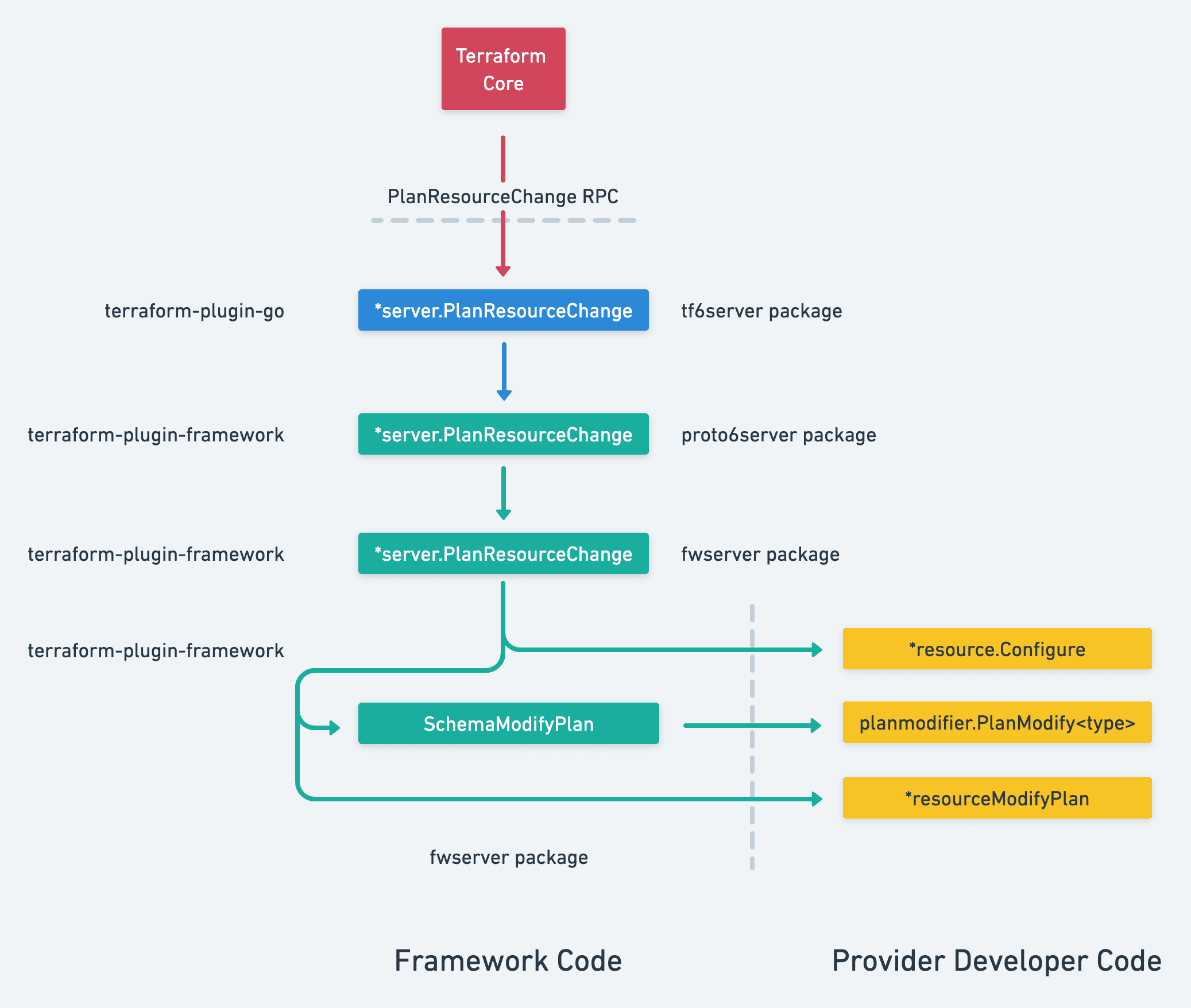Image resolution: width=1191 pixels, height=1008 pixels.
Task: Click terraform-plugin-framework label left of fwserver box
Action: pos(156,555)
